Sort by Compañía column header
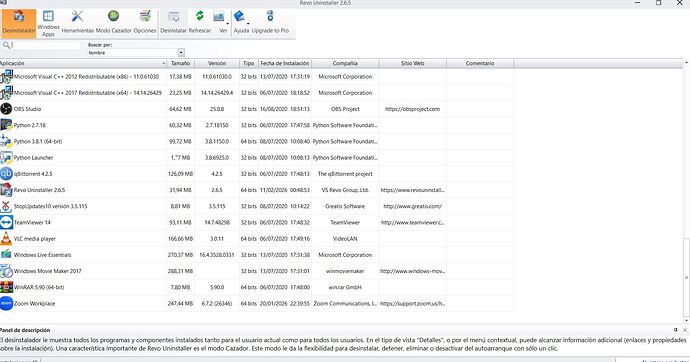This screenshot has width=690, height=362. (345, 63)
